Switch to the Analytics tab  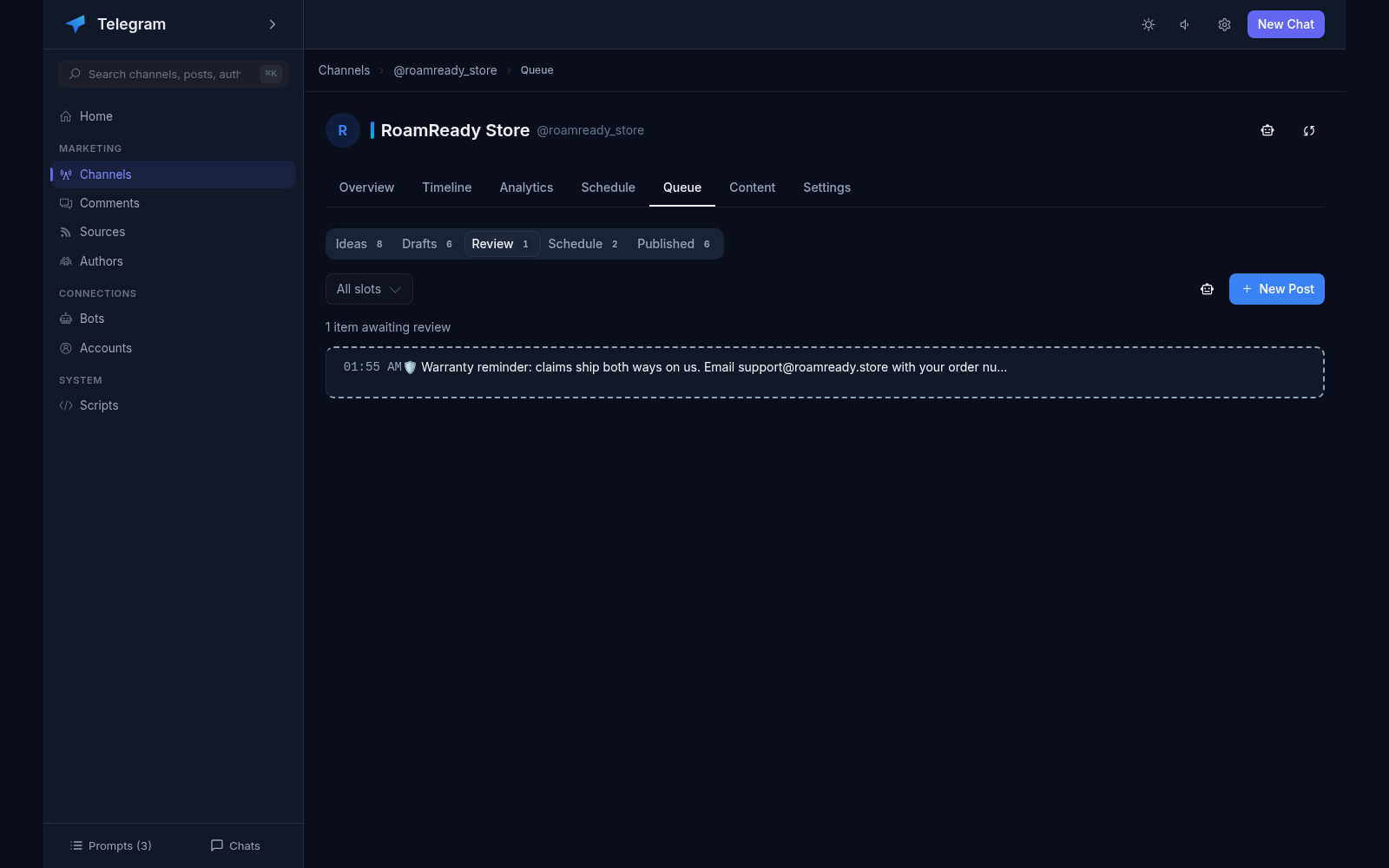(x=526, y=187)
